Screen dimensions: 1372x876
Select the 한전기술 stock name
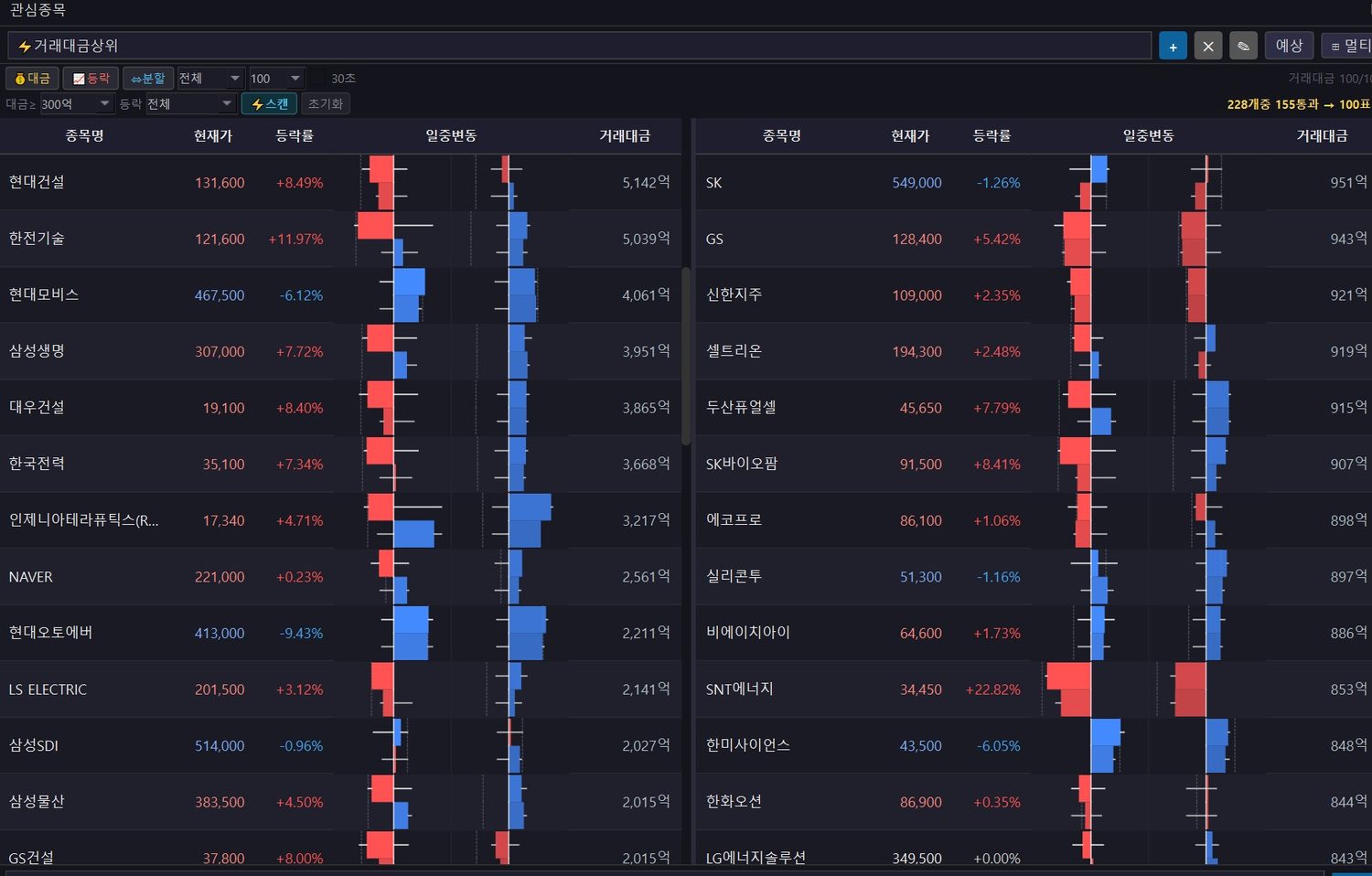point(37,239)
